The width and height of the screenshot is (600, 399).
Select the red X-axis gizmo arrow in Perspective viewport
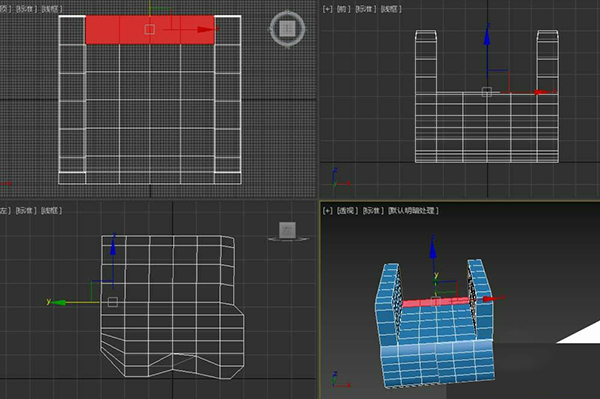tap(489, 299)
